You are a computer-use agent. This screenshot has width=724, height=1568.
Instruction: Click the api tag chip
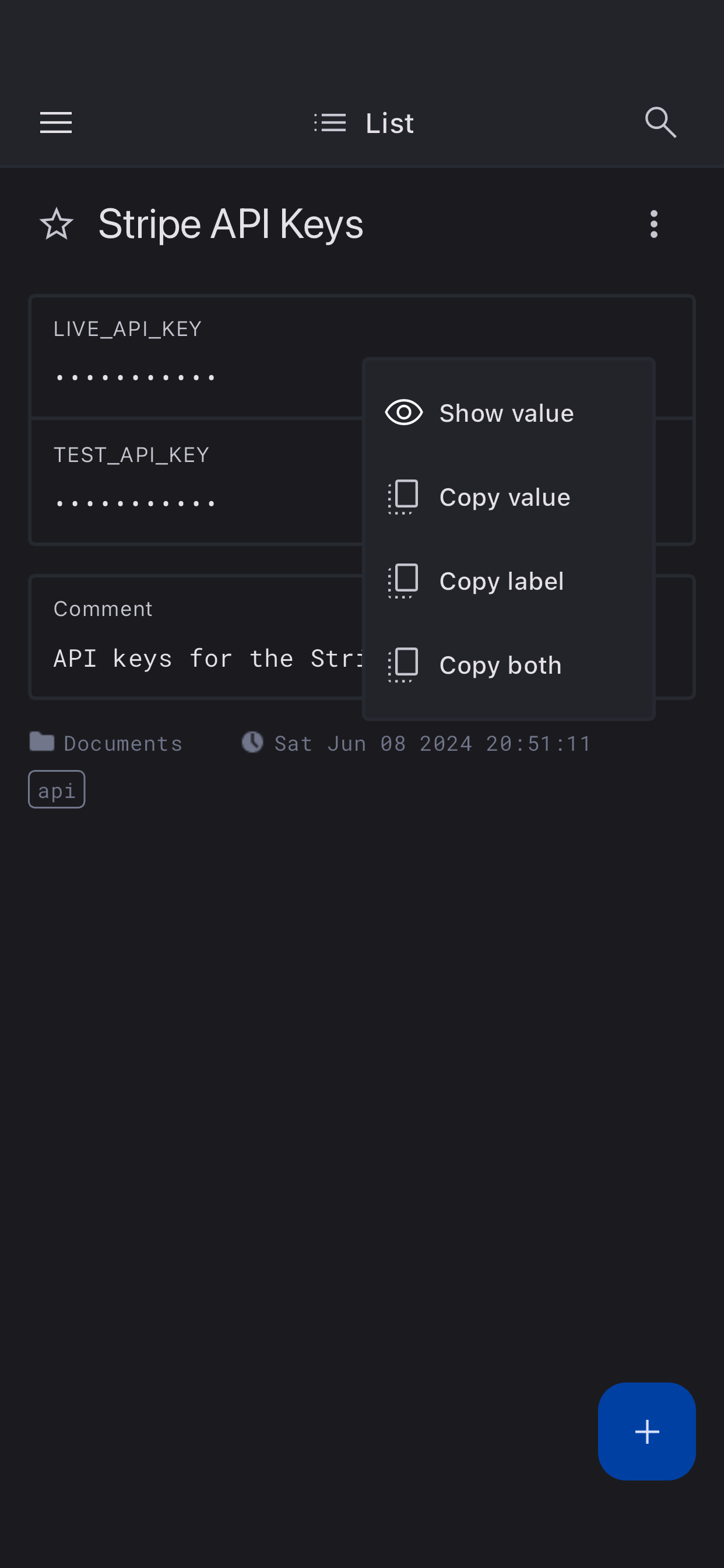57,790
